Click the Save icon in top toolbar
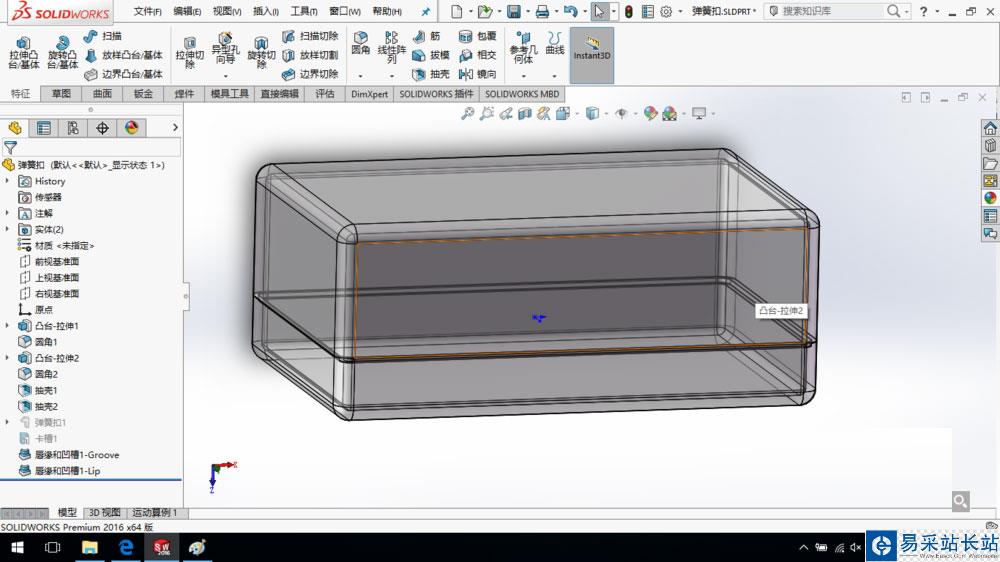 coord(513,11)
